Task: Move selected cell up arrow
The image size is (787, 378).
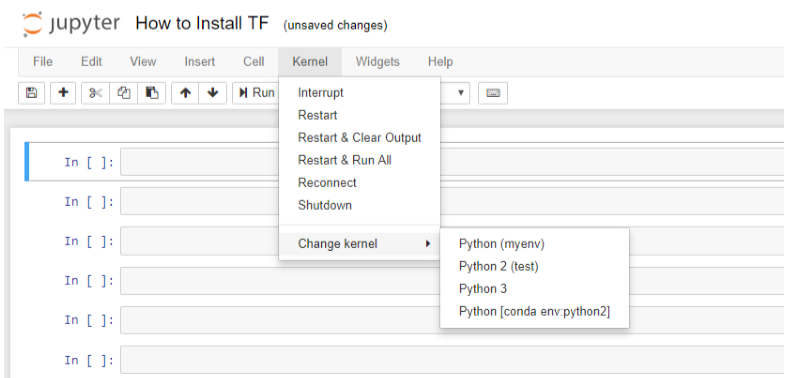Action: coord(185,93)
